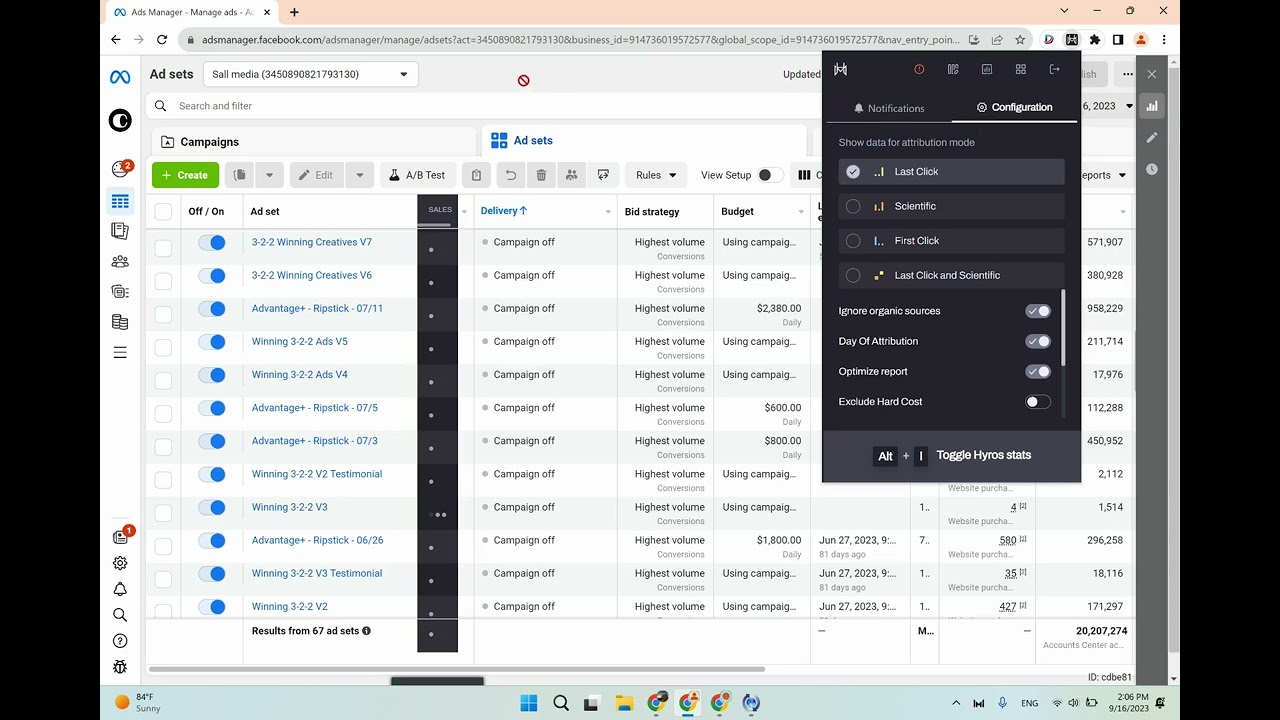Open the business account avatar switcher
The width and height of the screenshot is (1280, 720).
(x=120, y=121)
